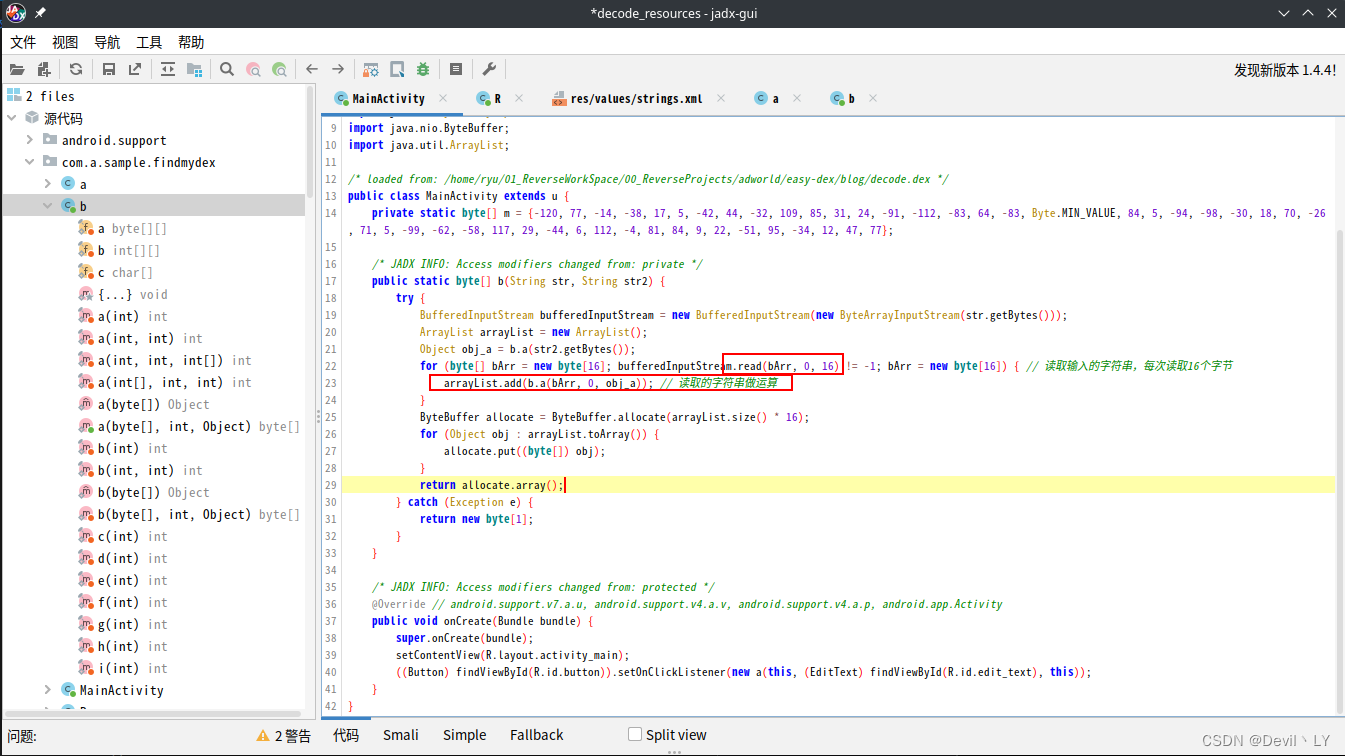Open text search with magnifier icon
1345x756 pixels.
(x=227, y=69)
